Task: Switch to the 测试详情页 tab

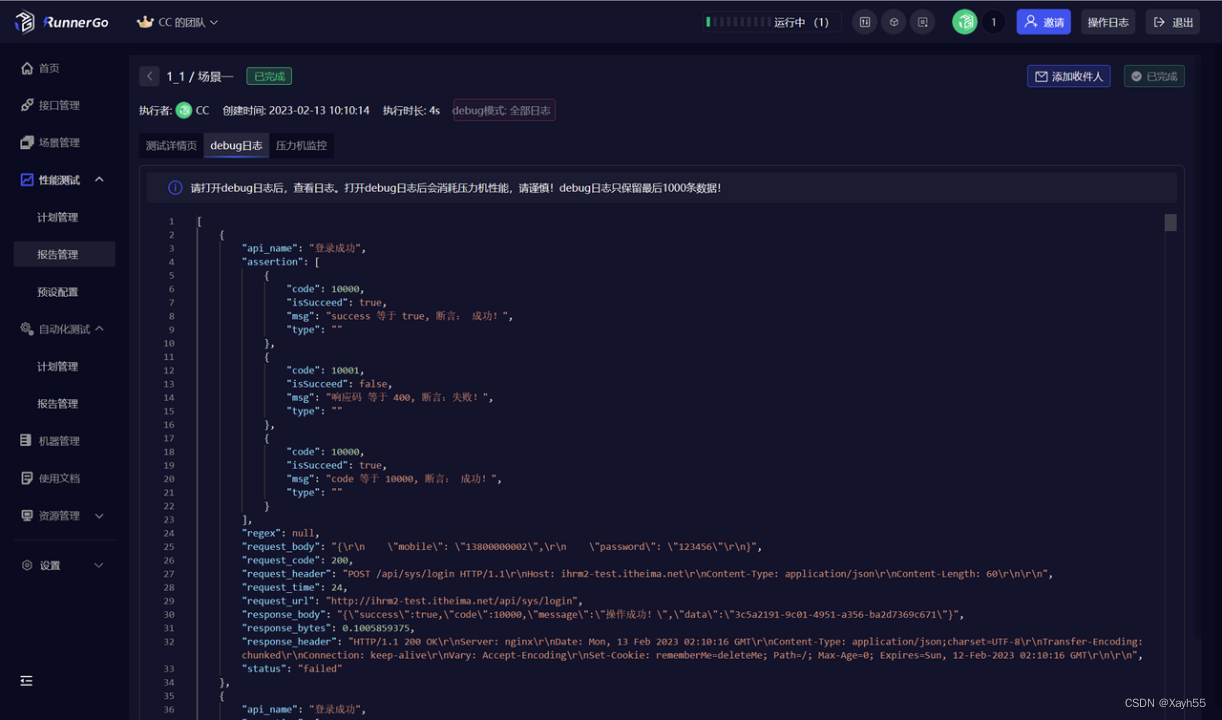Action: click(x=170, y=145)
